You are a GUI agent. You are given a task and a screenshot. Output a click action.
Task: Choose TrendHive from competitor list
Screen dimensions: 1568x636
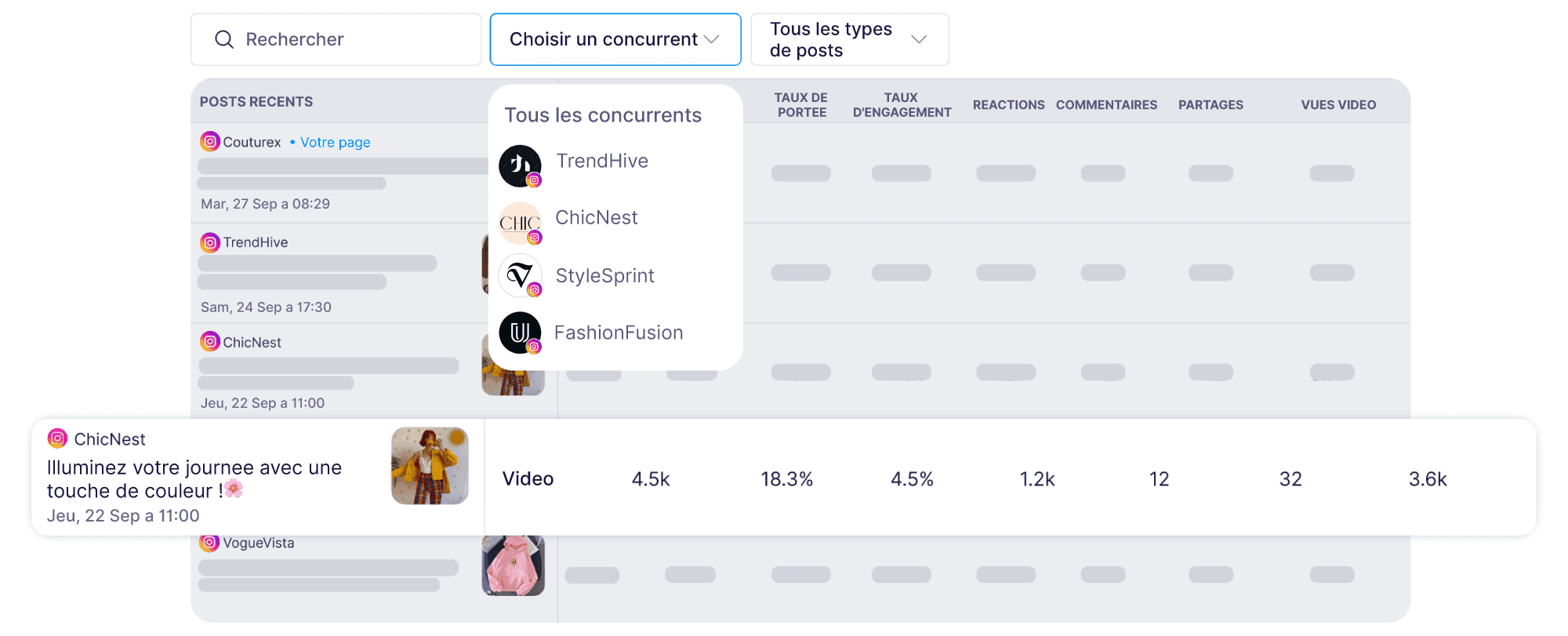602,162
